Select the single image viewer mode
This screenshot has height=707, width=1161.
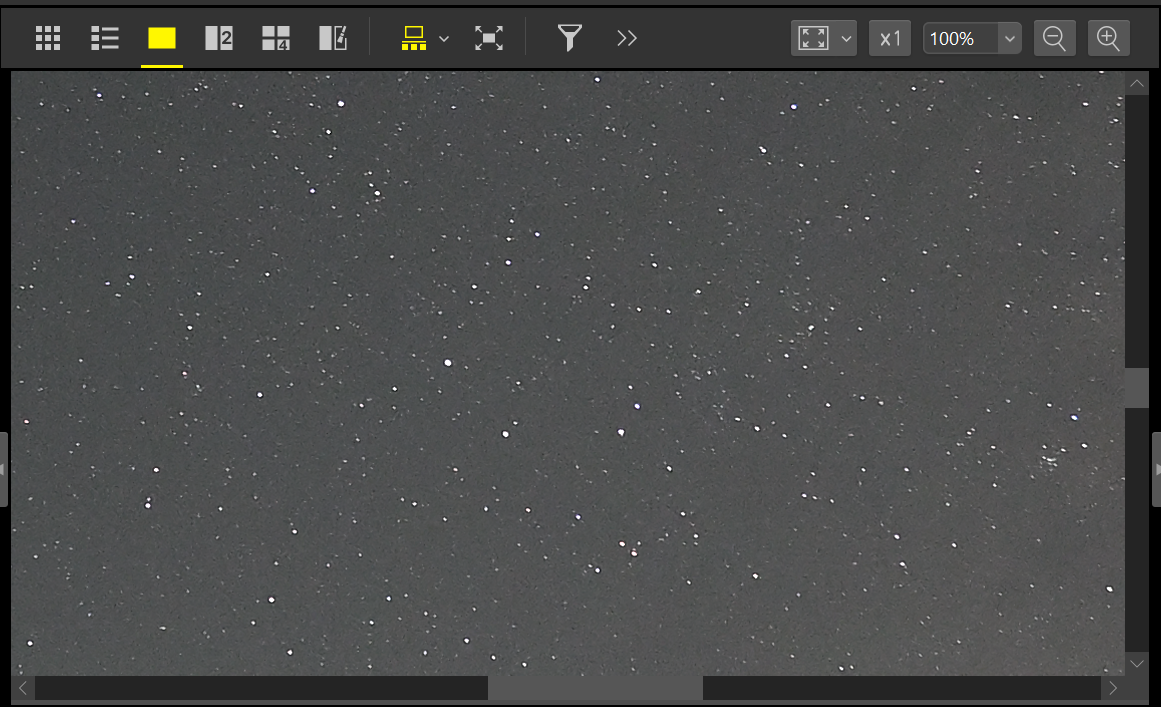(162, 39)
